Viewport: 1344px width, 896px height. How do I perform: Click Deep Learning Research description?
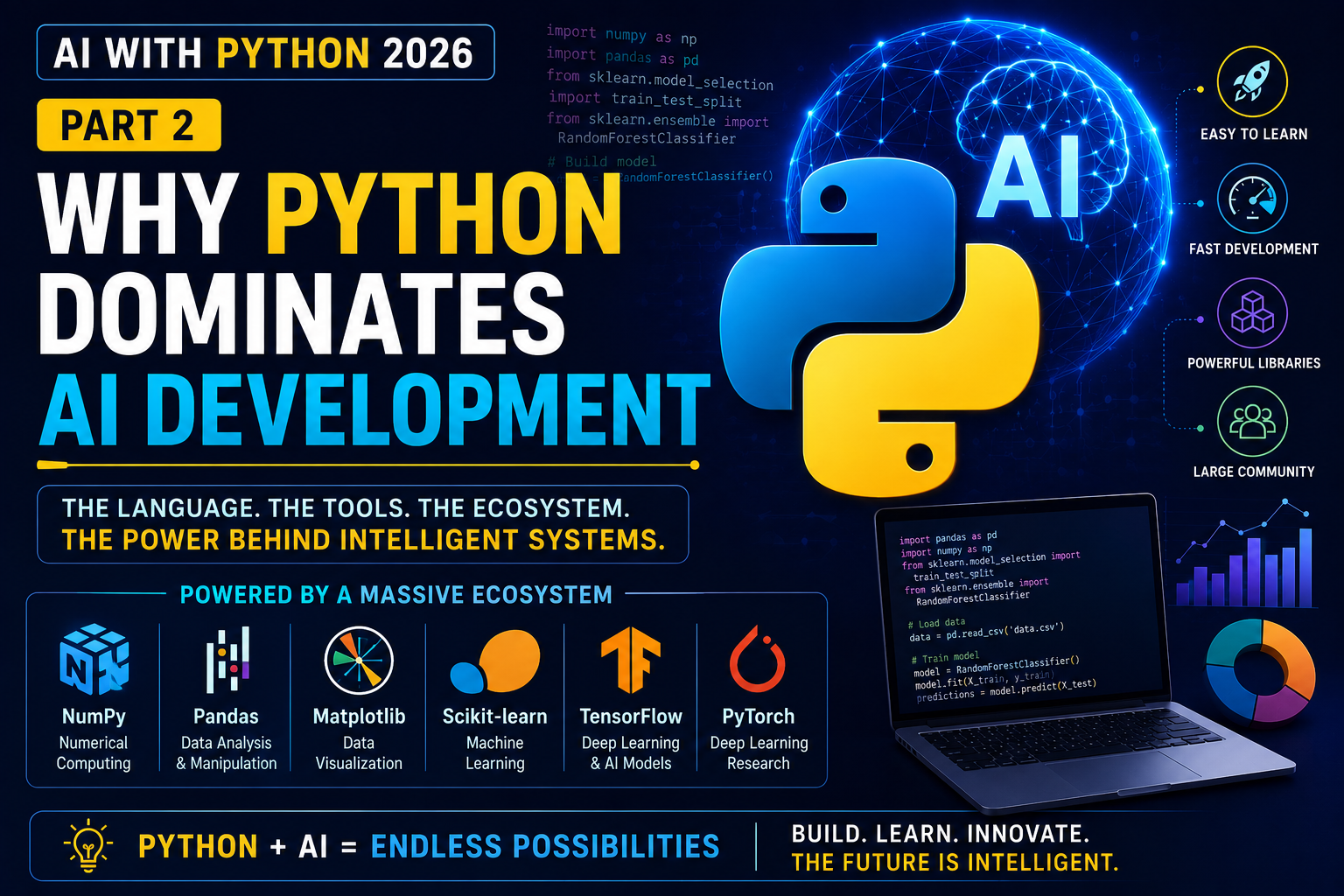click(x=759, y=753)
